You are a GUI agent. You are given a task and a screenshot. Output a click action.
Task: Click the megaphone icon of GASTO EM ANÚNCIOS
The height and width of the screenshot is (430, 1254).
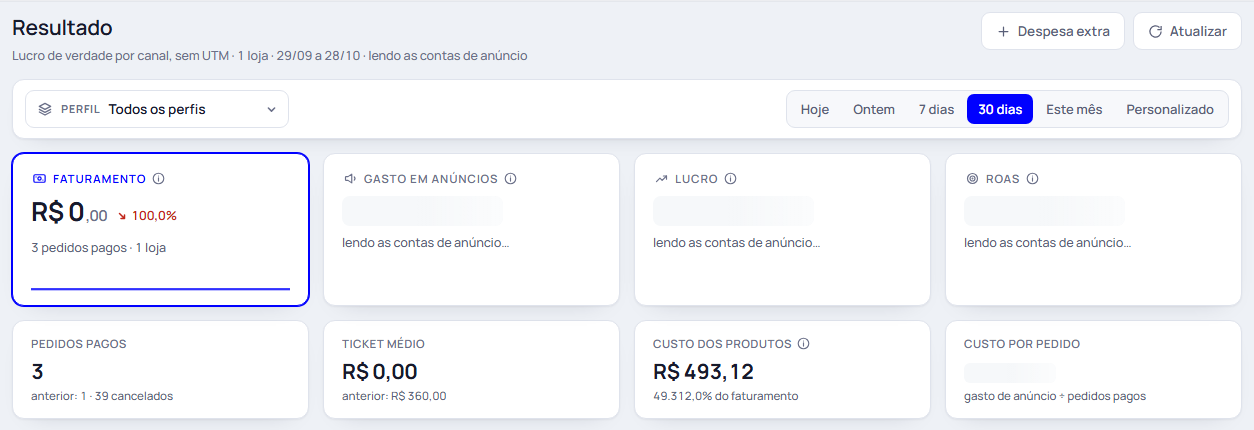click(350, 179)
